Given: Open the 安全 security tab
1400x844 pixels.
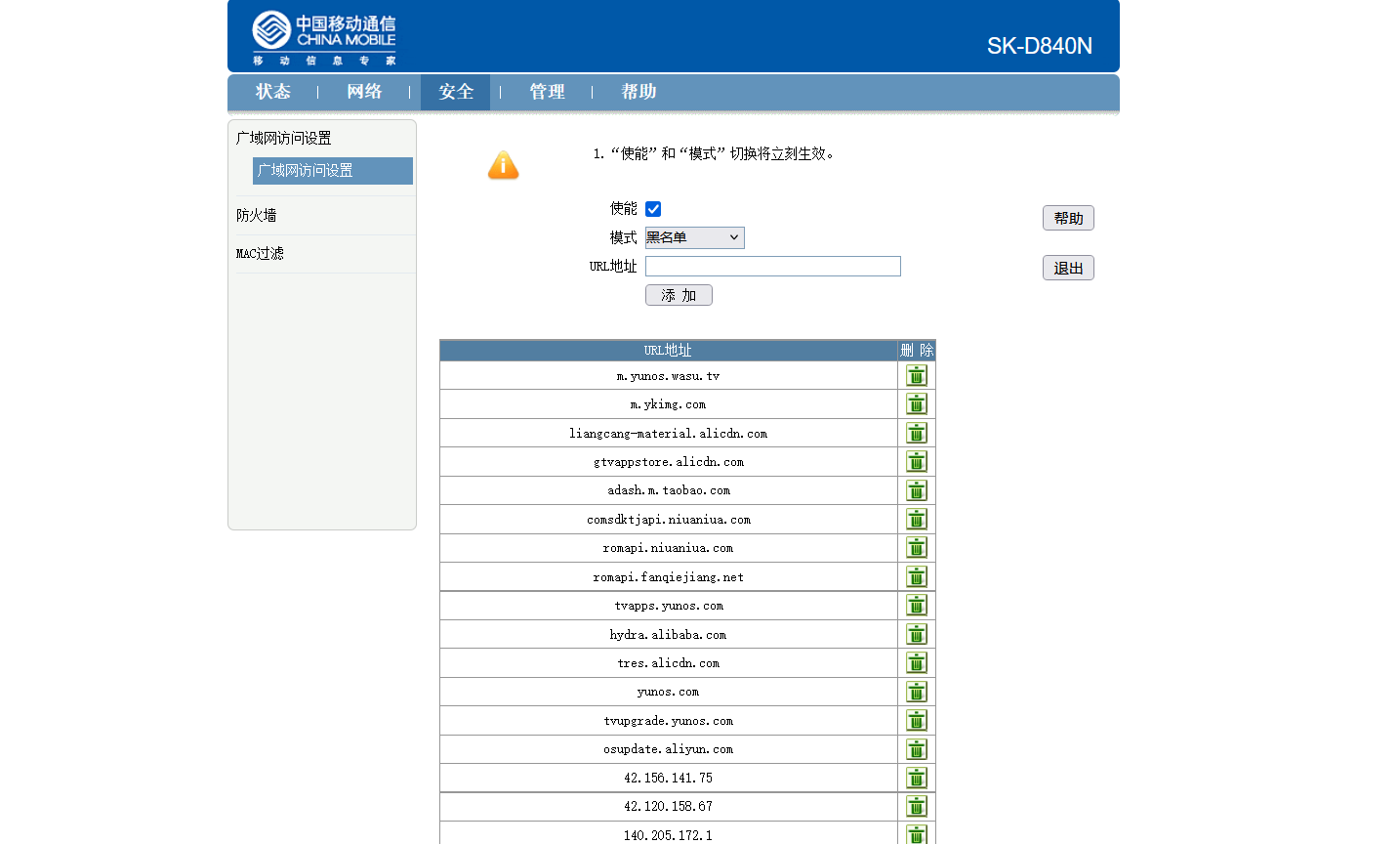Looking at the screenshot, I should [456, 92].
